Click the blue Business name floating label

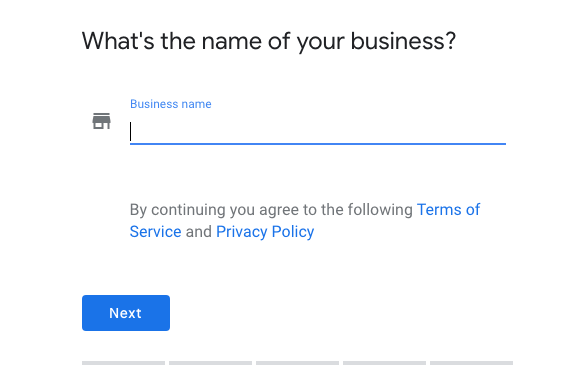click(x=170, y=104)
